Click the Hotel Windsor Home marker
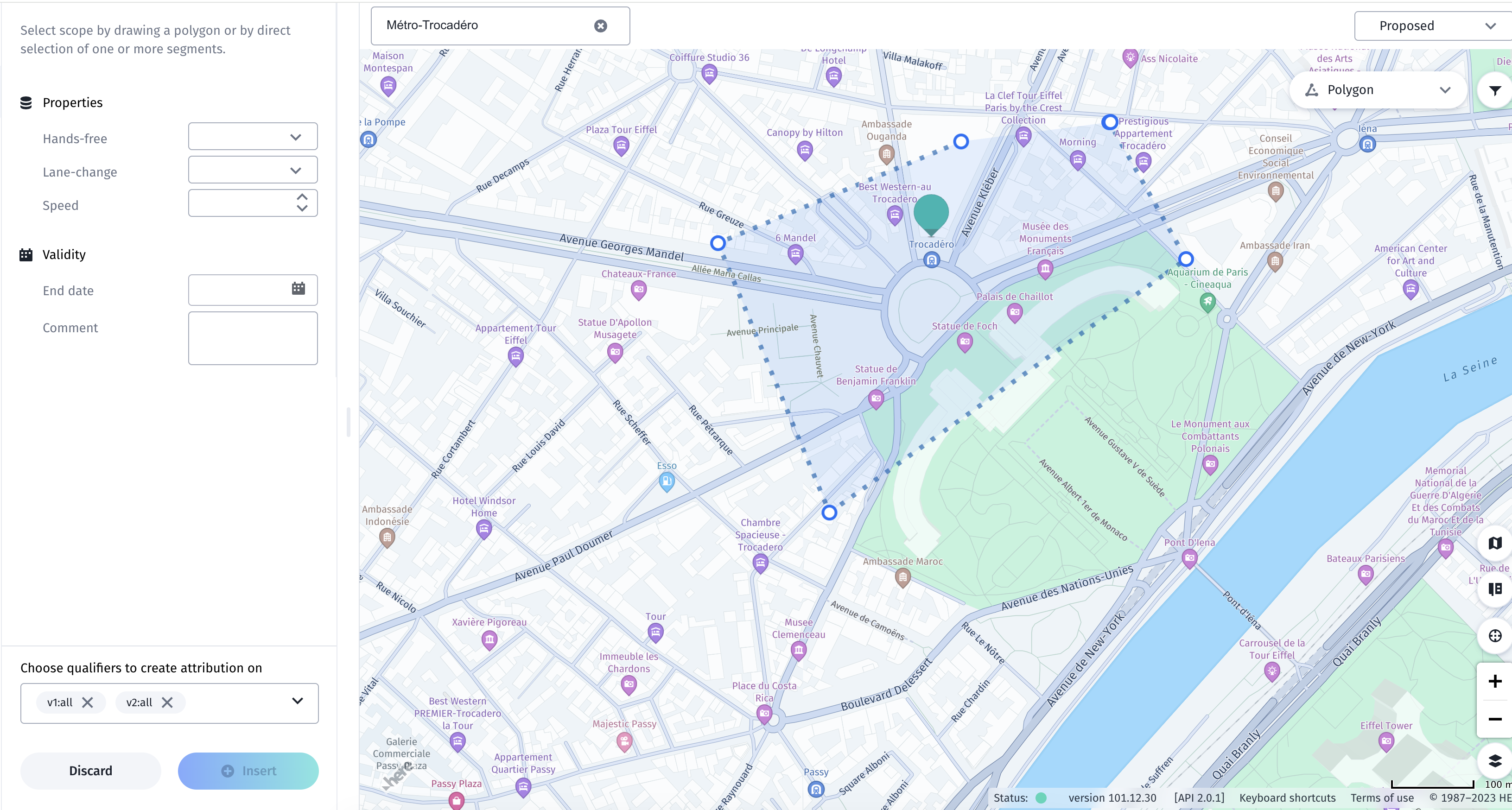The height and width of the screenshot is (810, 1512). [x=483, y=530]
